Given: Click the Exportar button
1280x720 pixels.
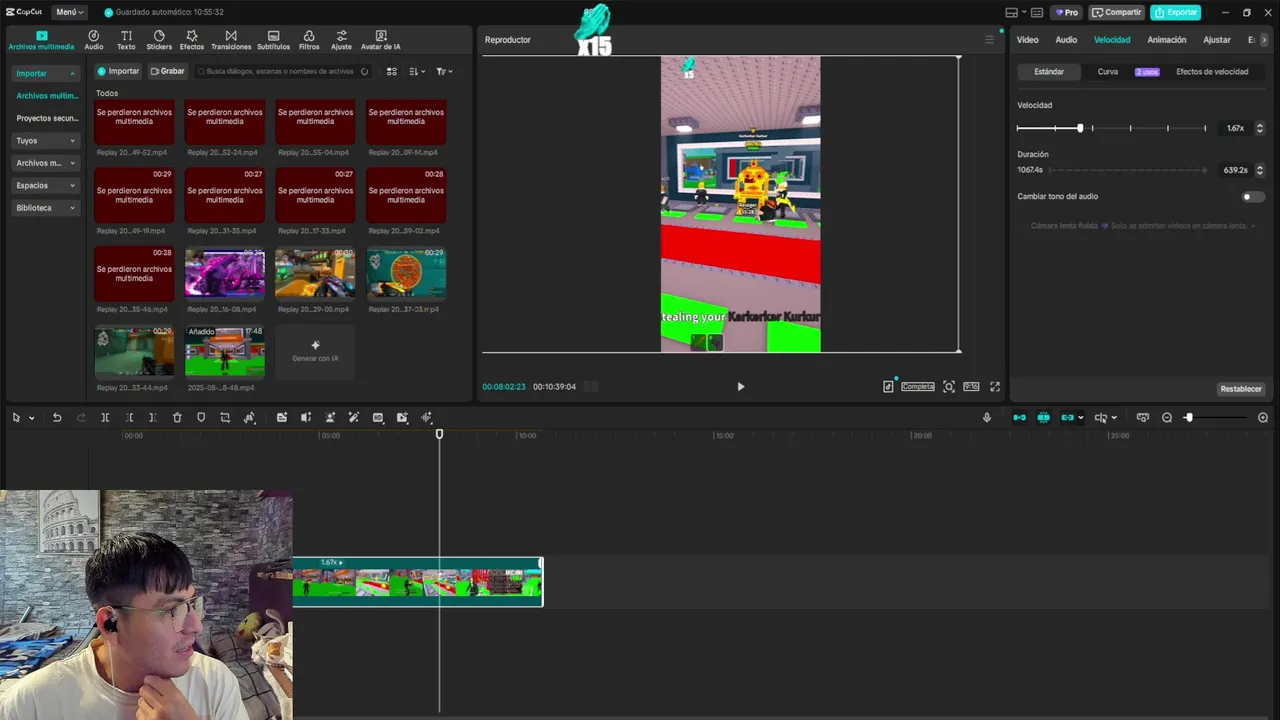Looking at the screenshot, I should [x=1175, y=12].
